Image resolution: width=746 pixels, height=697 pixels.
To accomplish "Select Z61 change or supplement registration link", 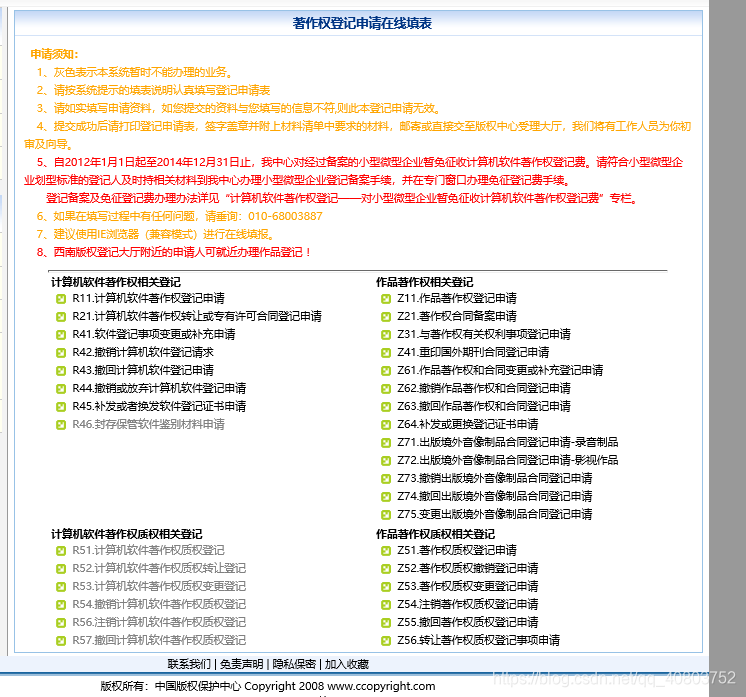I will [x=501, y=371].
